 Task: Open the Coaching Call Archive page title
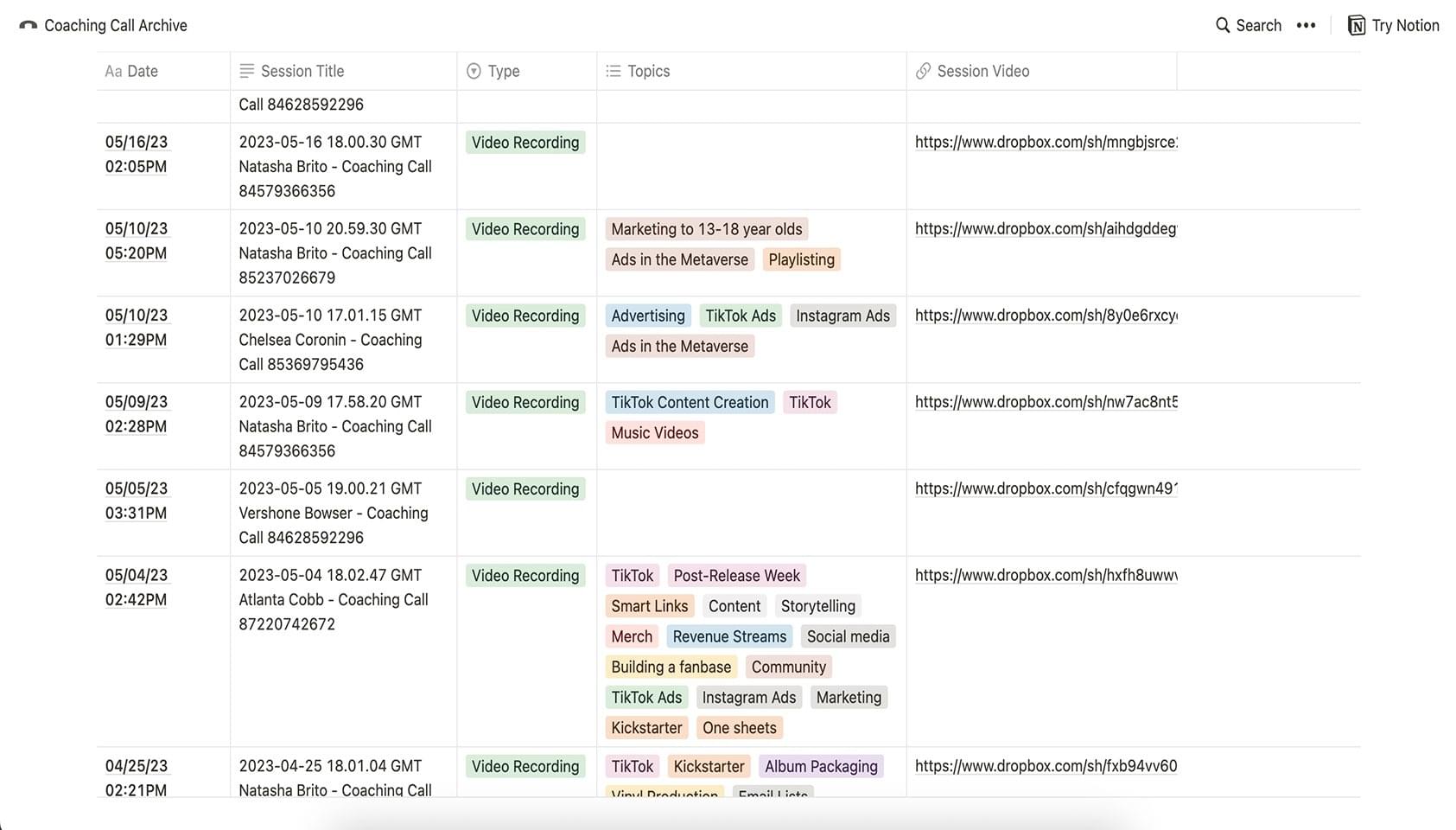[x=116, y=25]
